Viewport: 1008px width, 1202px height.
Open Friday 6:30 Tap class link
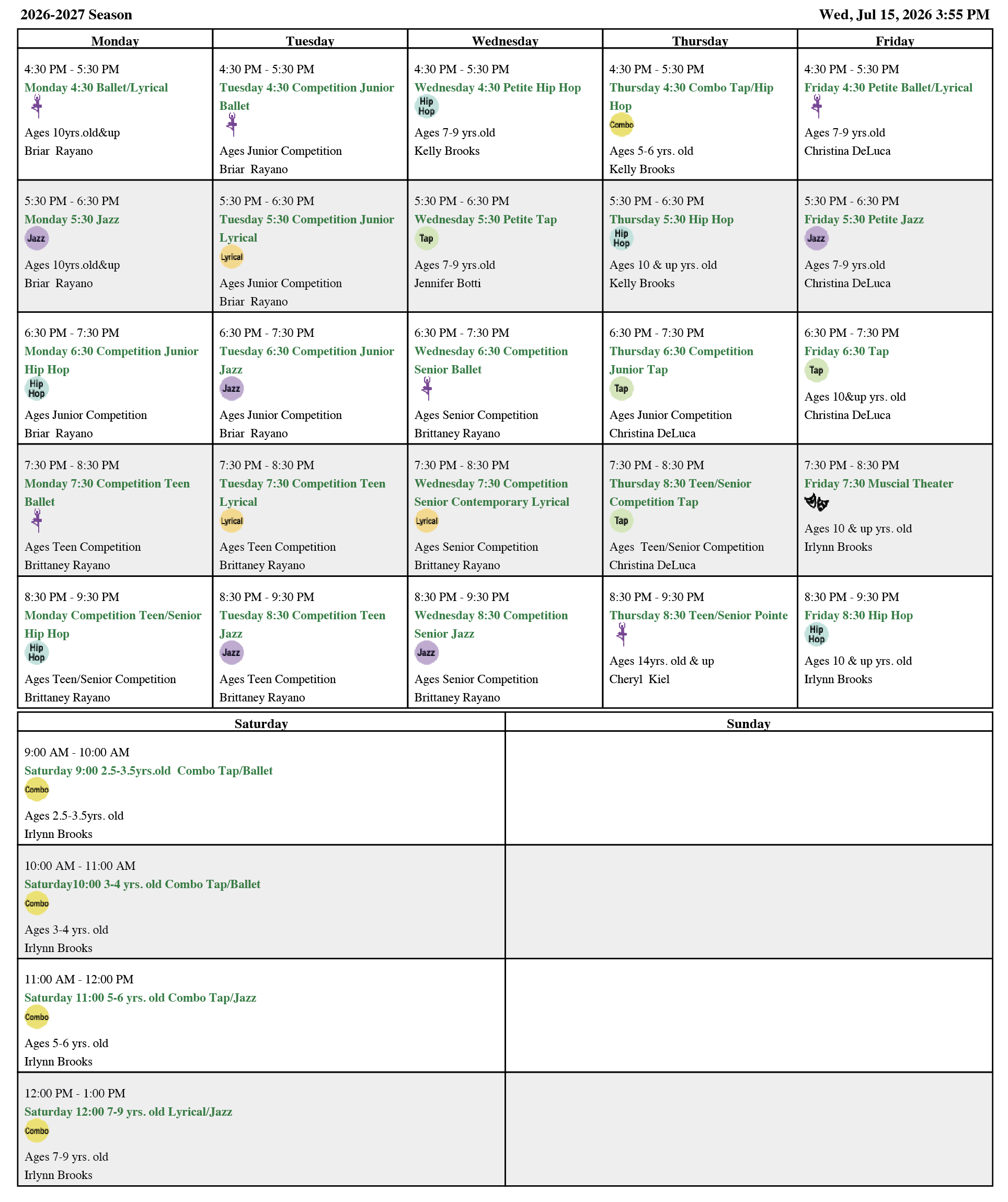point(846,351)
